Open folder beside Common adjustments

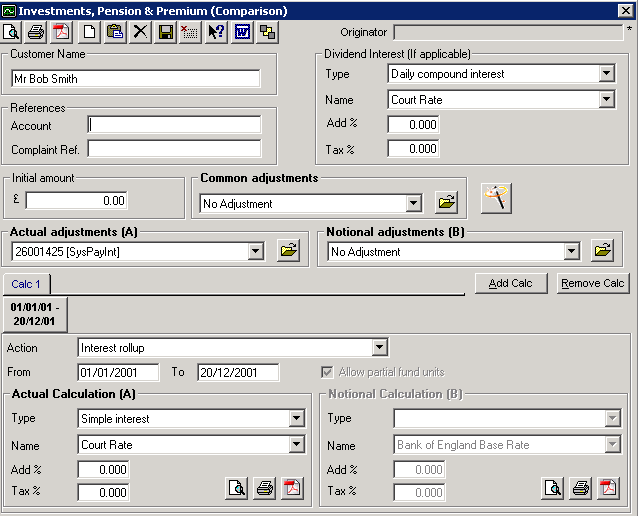[446, 203]
